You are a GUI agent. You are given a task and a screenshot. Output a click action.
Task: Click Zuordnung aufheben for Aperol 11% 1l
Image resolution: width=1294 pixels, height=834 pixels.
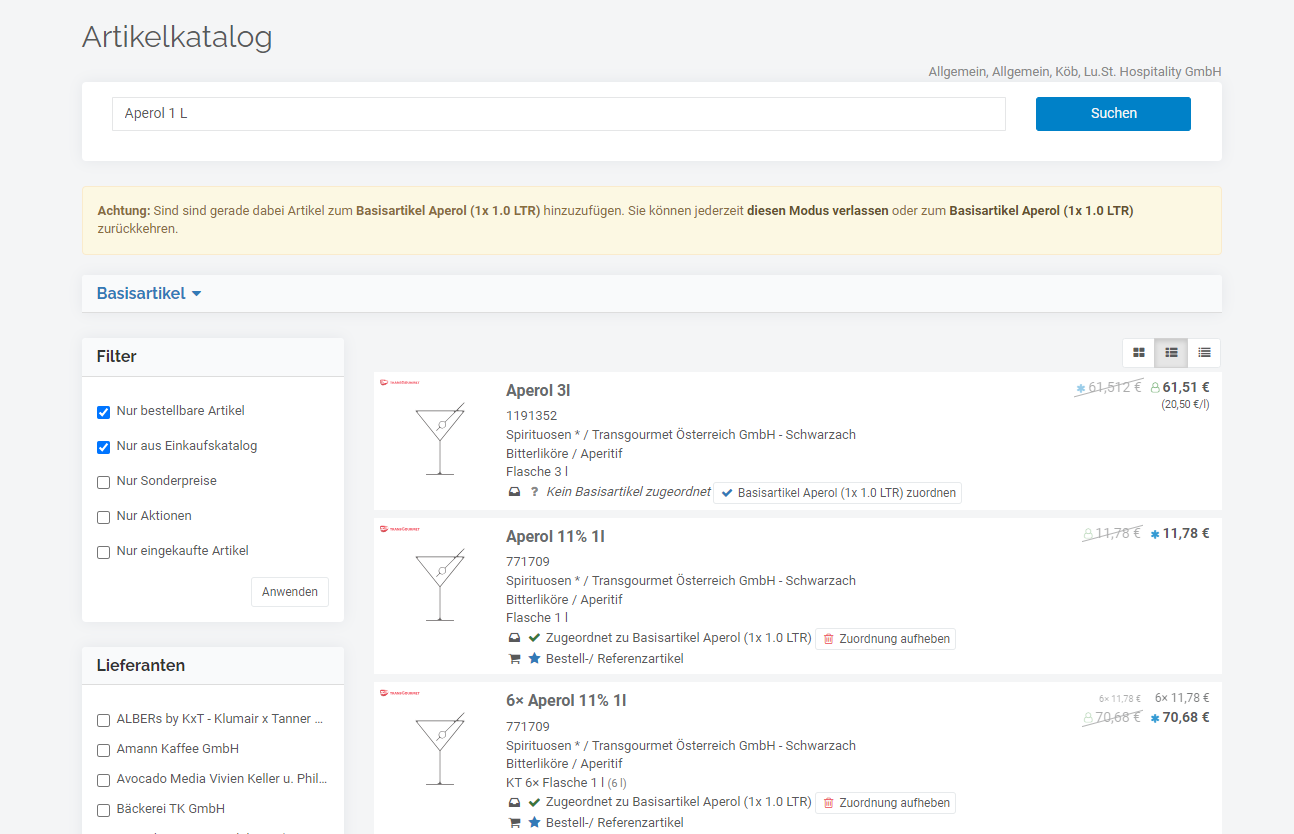[x=885, y=639]
